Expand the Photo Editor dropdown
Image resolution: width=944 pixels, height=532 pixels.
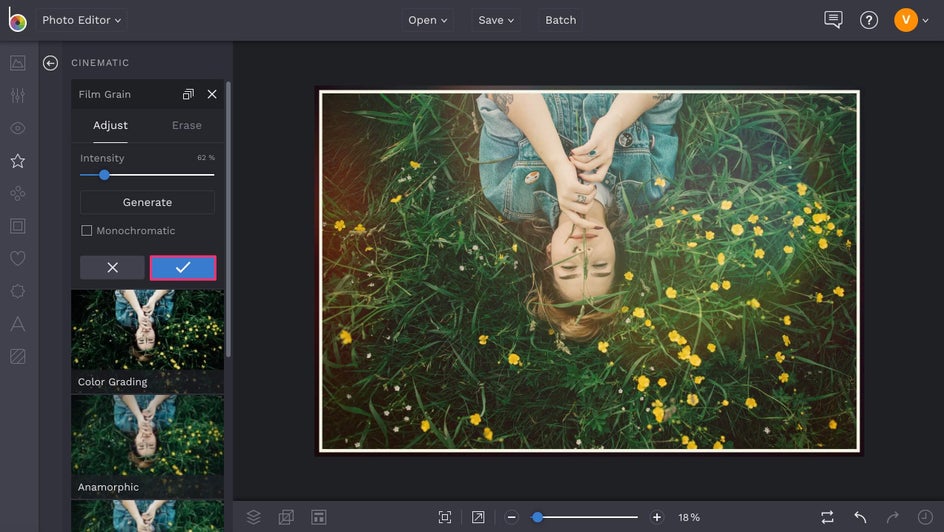82,20
